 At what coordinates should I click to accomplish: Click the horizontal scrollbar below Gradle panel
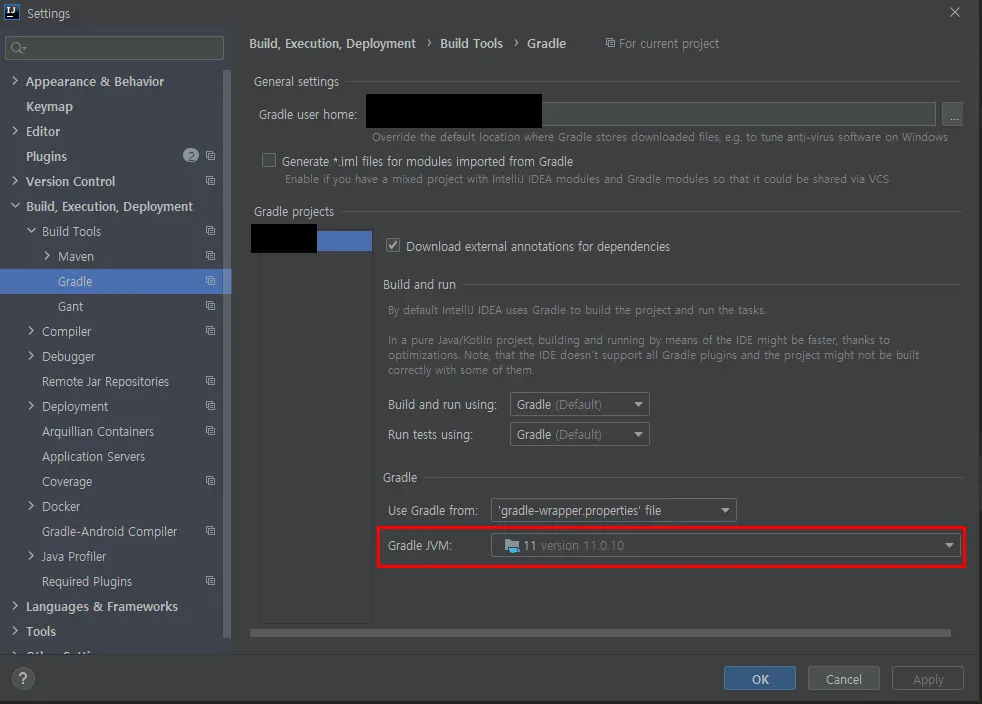[600, 633]
